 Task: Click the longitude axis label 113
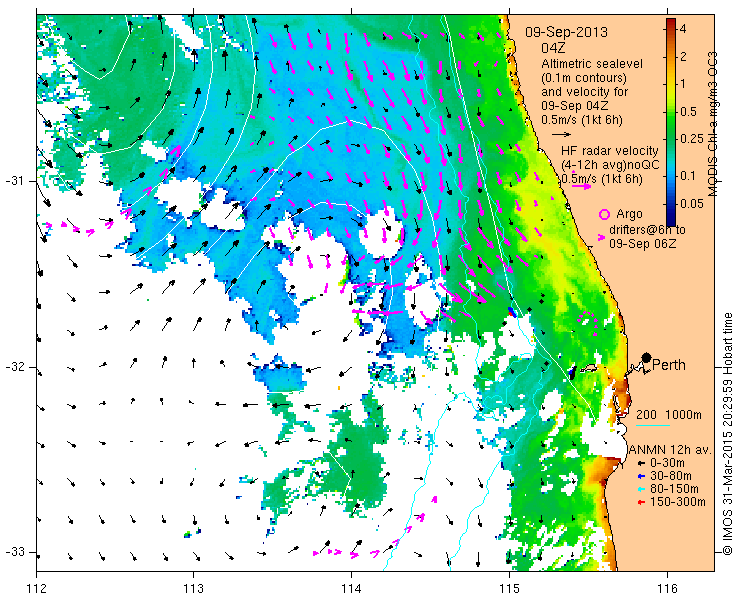click(x=193, y=589)
